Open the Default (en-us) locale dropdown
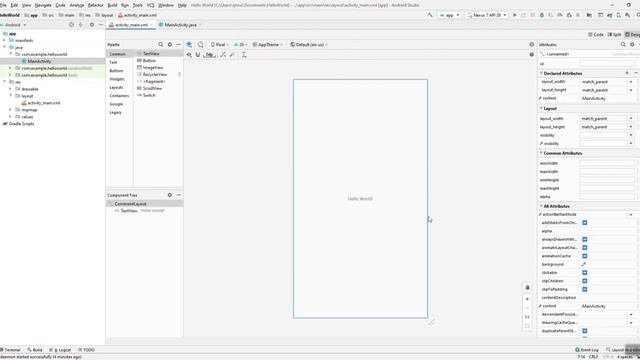The width and height of the screenshot is (640, 360). click(x=309, y=44)
